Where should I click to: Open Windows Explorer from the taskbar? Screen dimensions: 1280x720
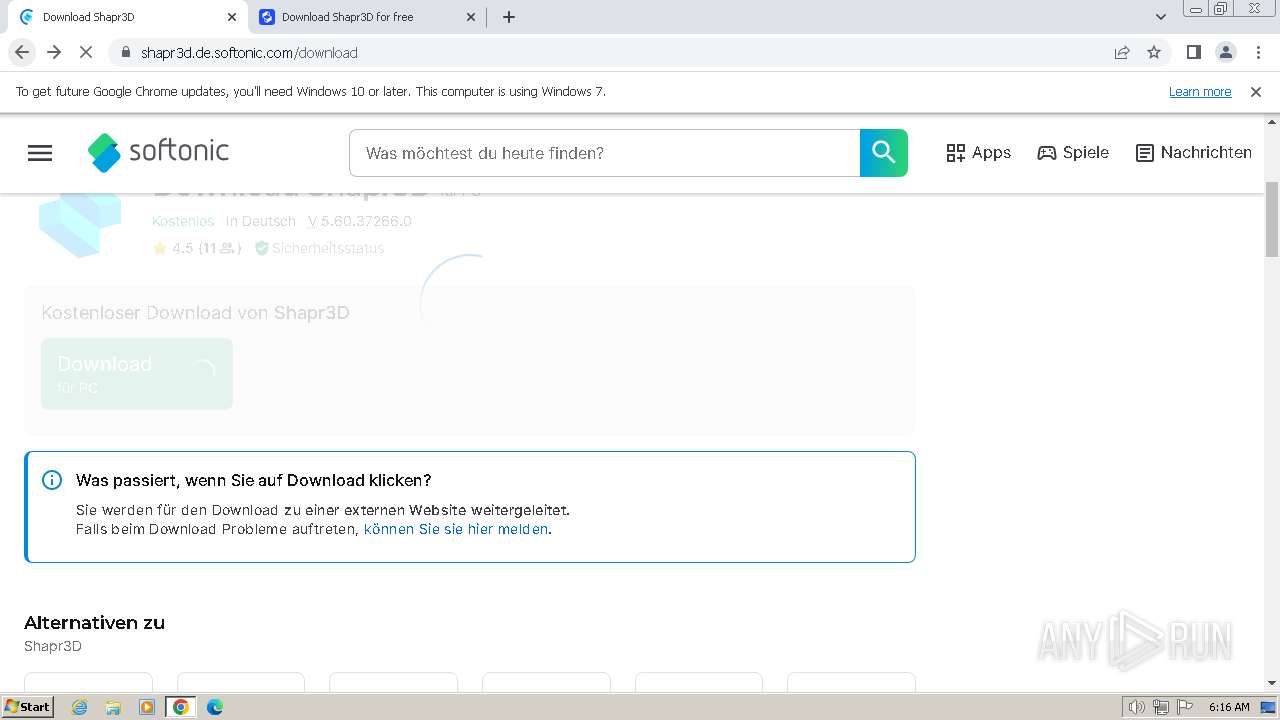(113, 707)
